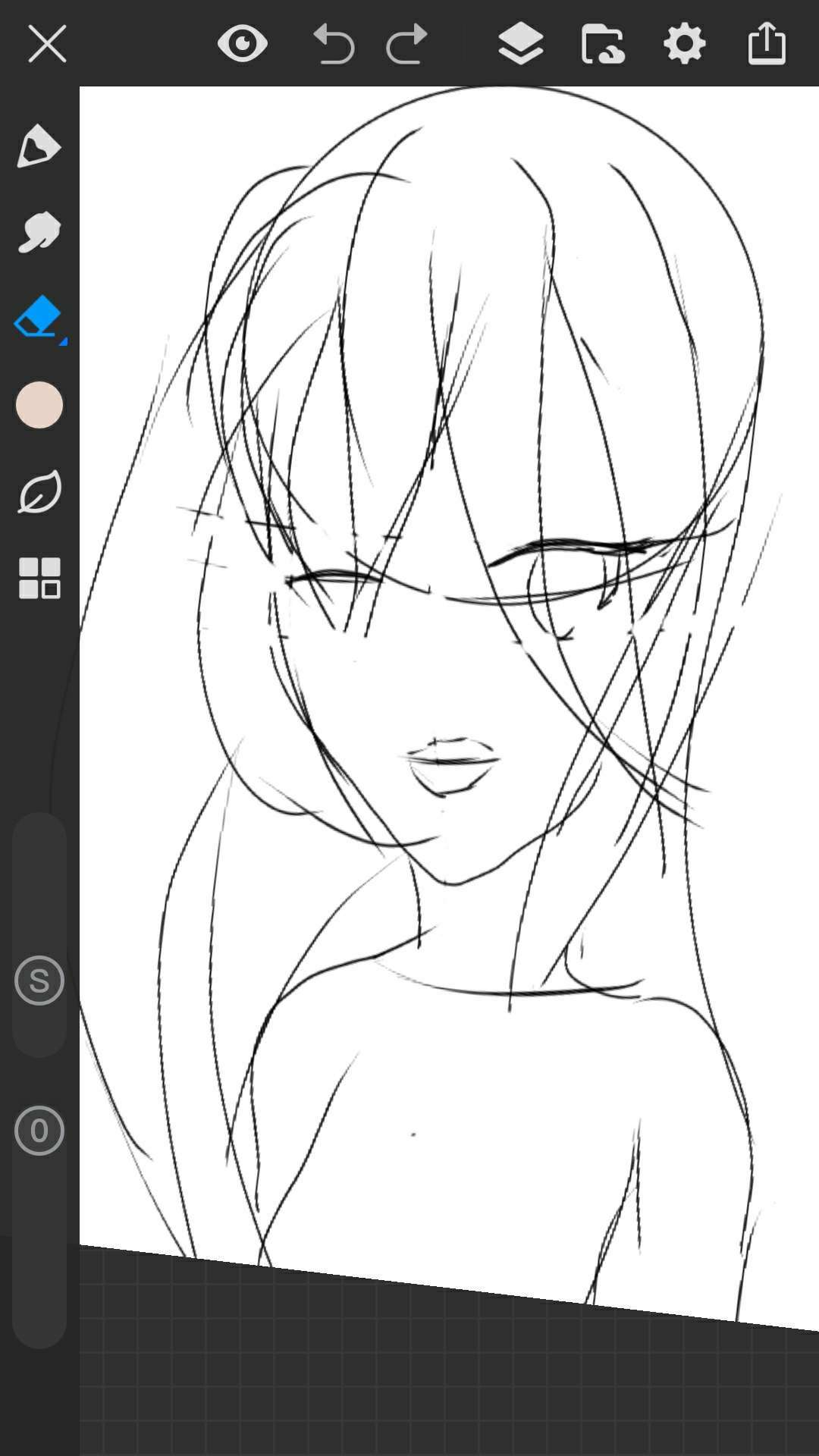Viewport: 819px width, 1456px height.
Task: Open the grid menu with four squares
Action: 39,579
